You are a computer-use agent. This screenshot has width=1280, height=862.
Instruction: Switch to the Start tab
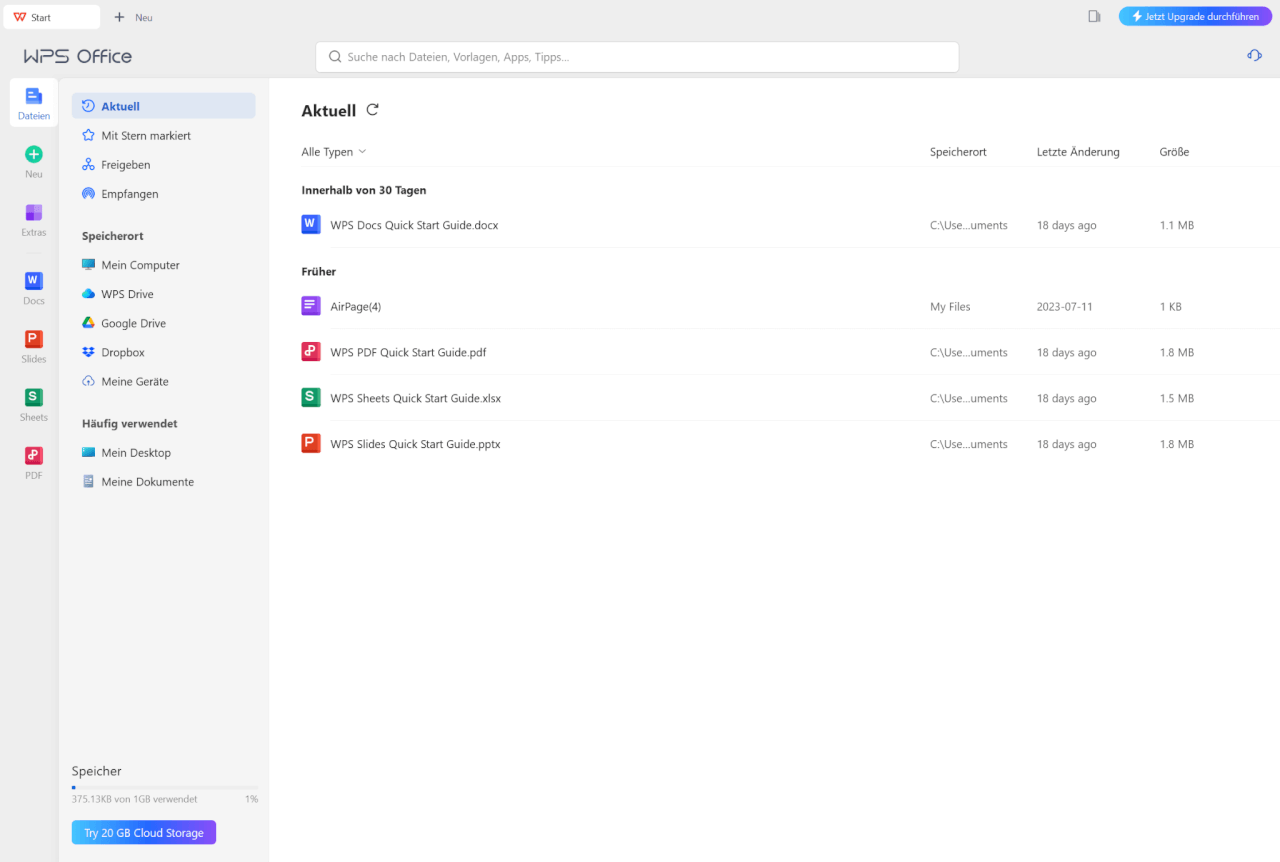pos(50,16)
